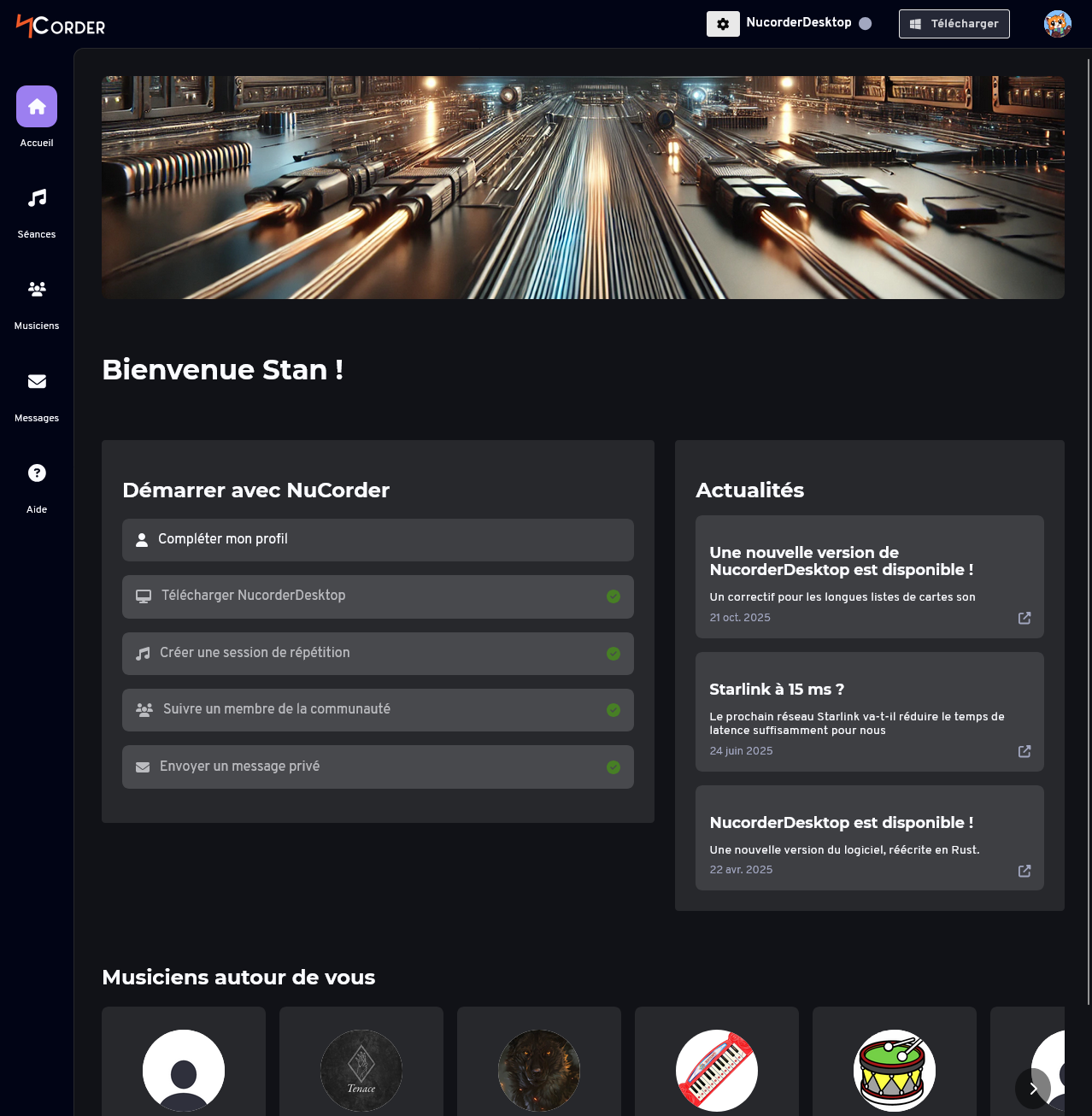Open the drum avatar musician card
This screenshot has width=1092, height=1116.
click(895, 1061)
